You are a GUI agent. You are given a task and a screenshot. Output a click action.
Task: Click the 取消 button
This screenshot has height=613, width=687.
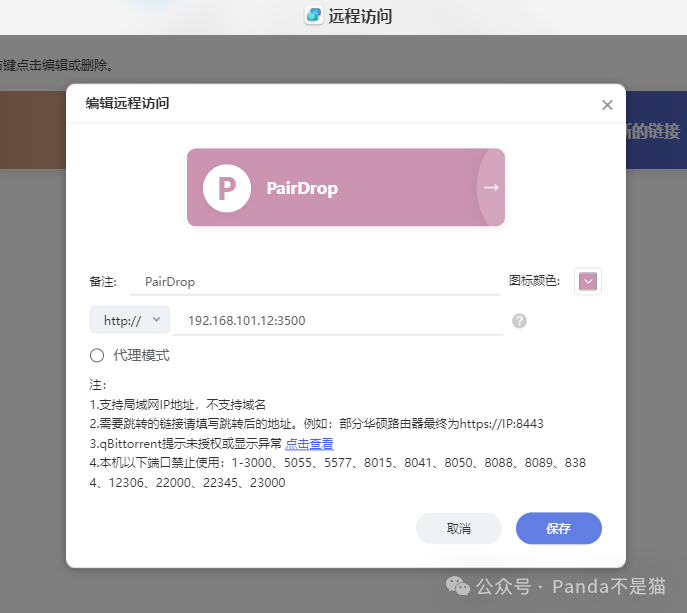(x=459, y=528)
